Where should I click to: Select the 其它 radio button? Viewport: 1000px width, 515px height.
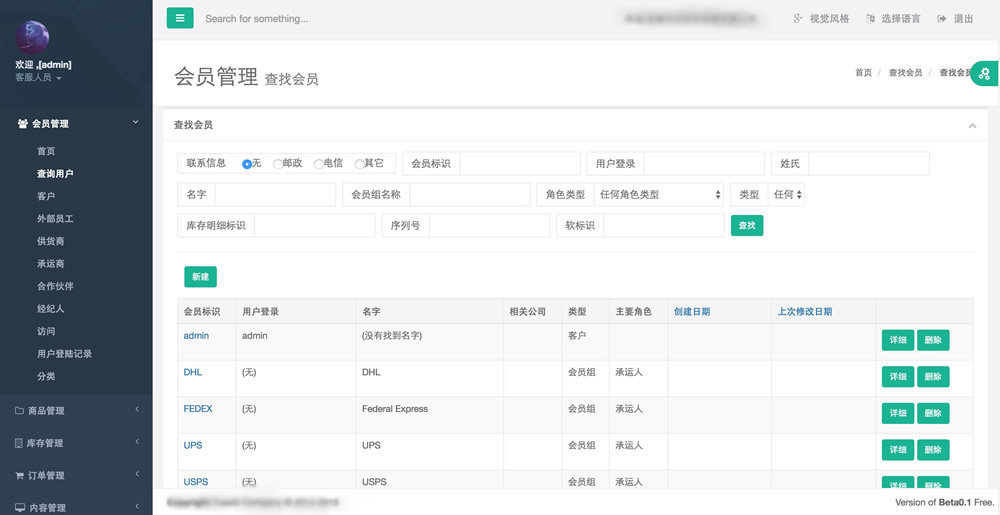point(359,164)
